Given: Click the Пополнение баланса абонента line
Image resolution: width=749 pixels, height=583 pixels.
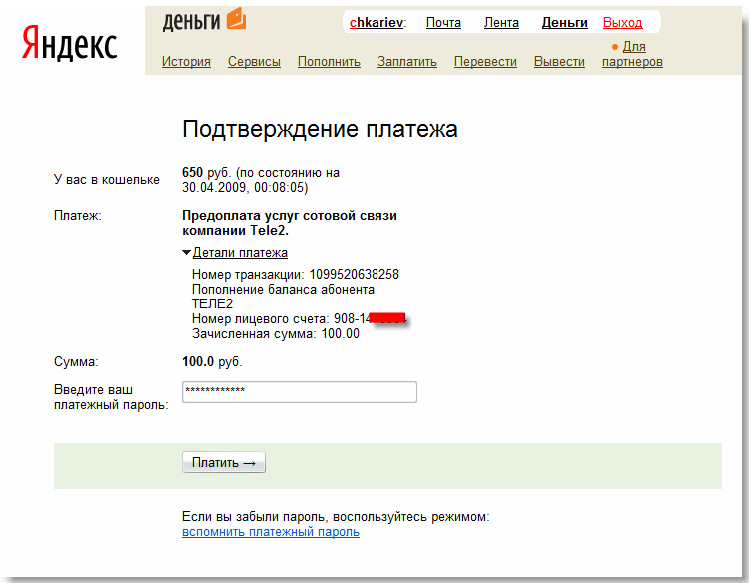Looking at the screenshot, I should point(283,290).
